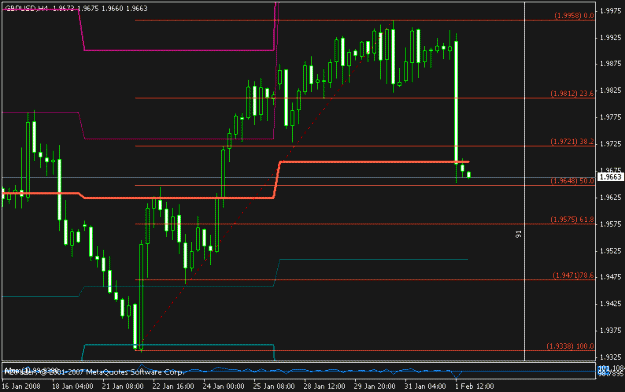Click 1.9975 on the price axis
The image size is (625, 392).
point(610,11)
